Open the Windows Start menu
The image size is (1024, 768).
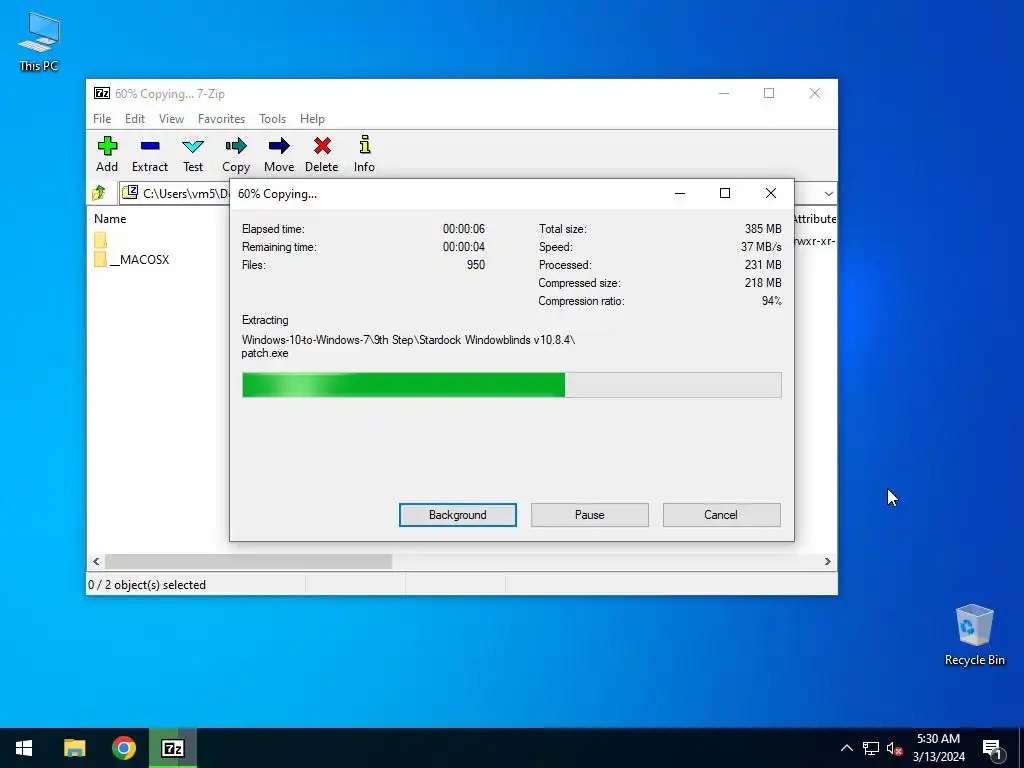(x=24, y=748)
